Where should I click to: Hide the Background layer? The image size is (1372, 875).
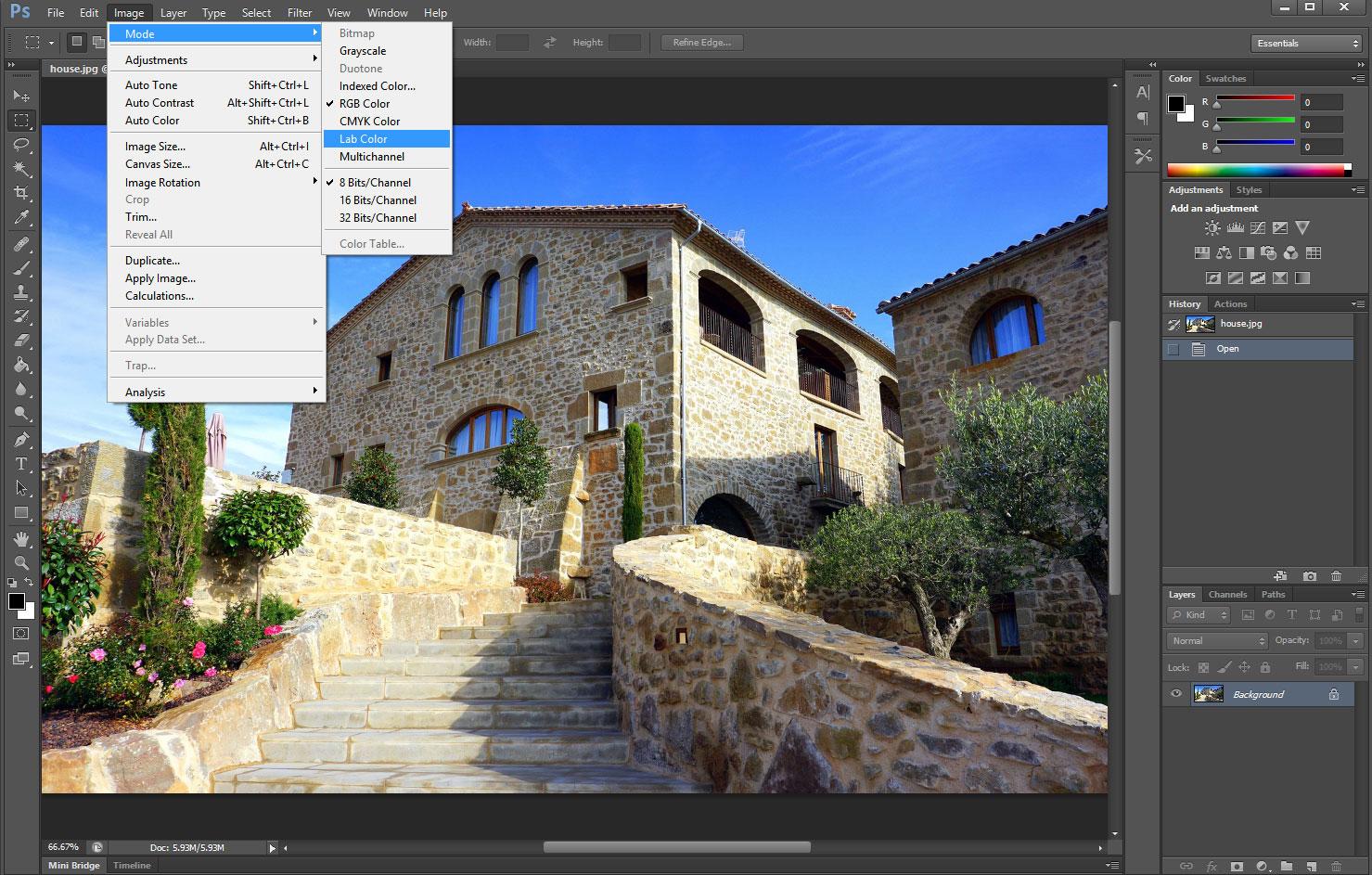click(1175, 693)
